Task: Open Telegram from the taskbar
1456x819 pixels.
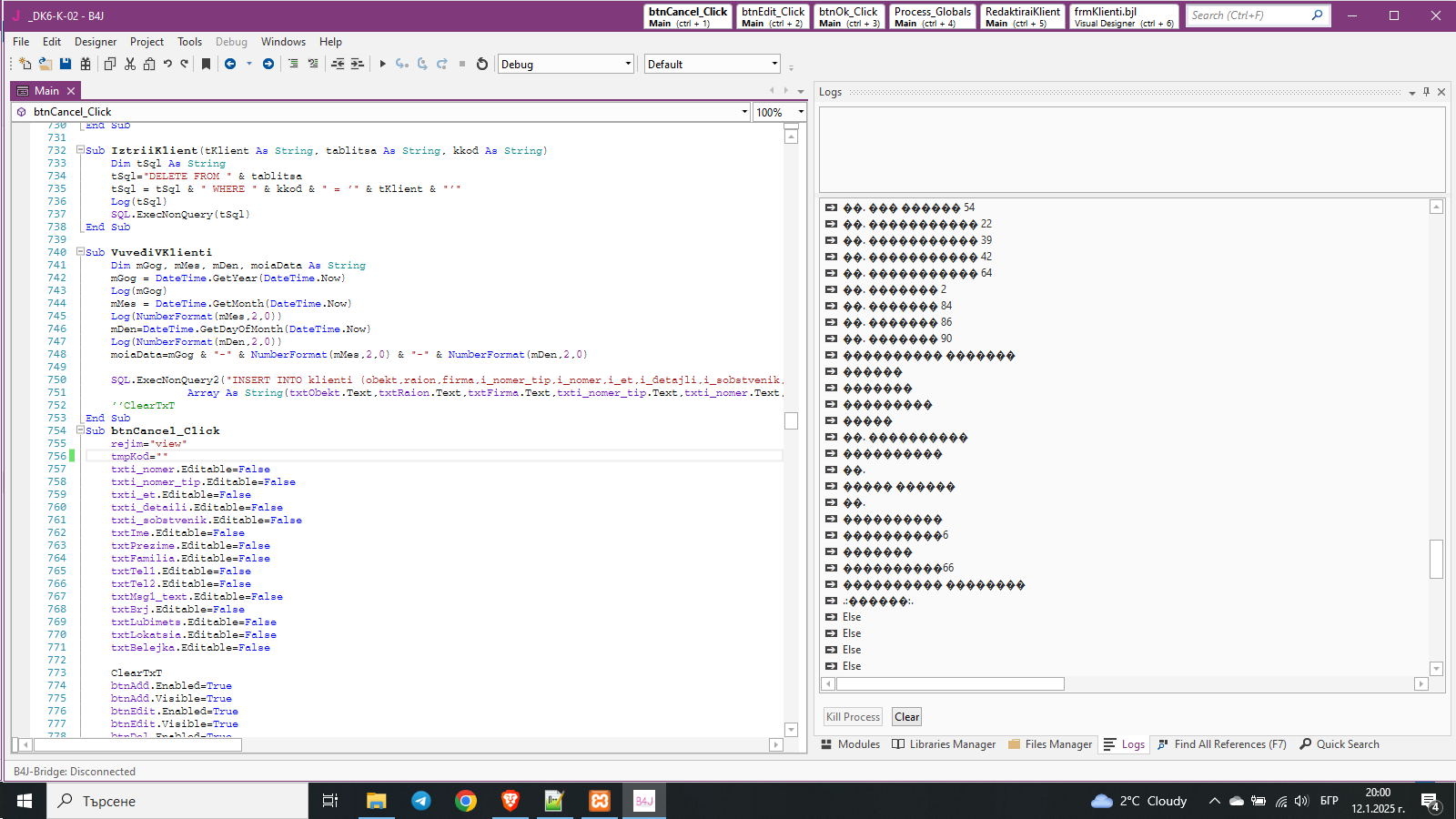Action: tap(420, 801)
